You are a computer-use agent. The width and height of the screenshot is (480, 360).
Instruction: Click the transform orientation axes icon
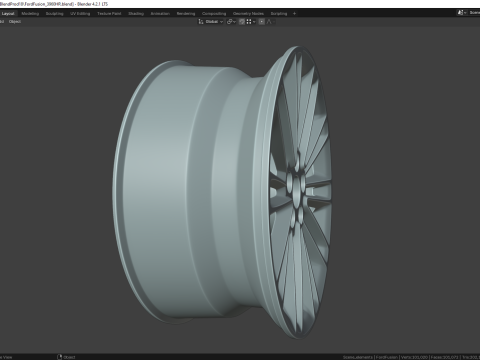pyautogui.click(x=201, y=22)
